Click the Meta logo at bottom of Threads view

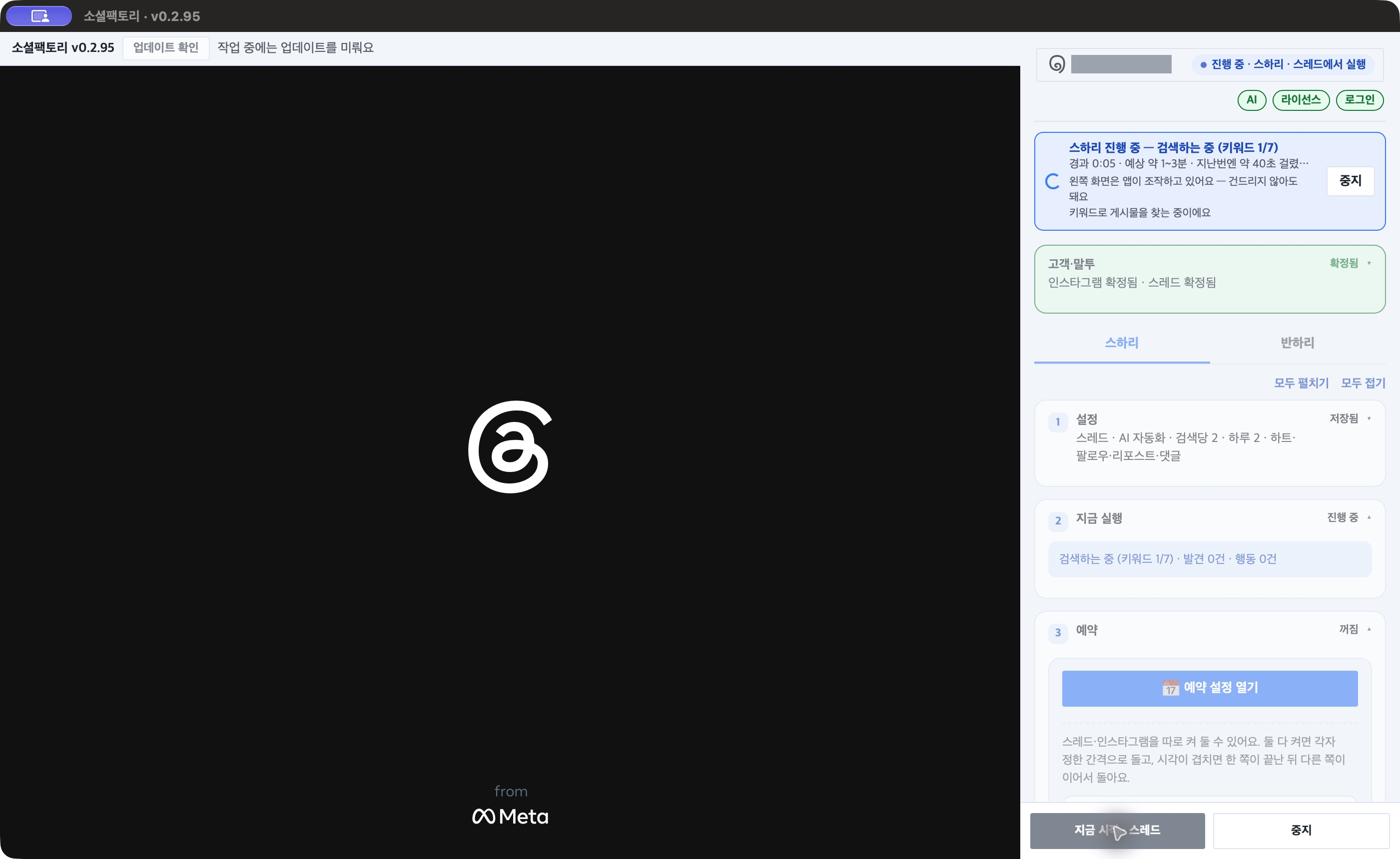(x=510, y=817)
